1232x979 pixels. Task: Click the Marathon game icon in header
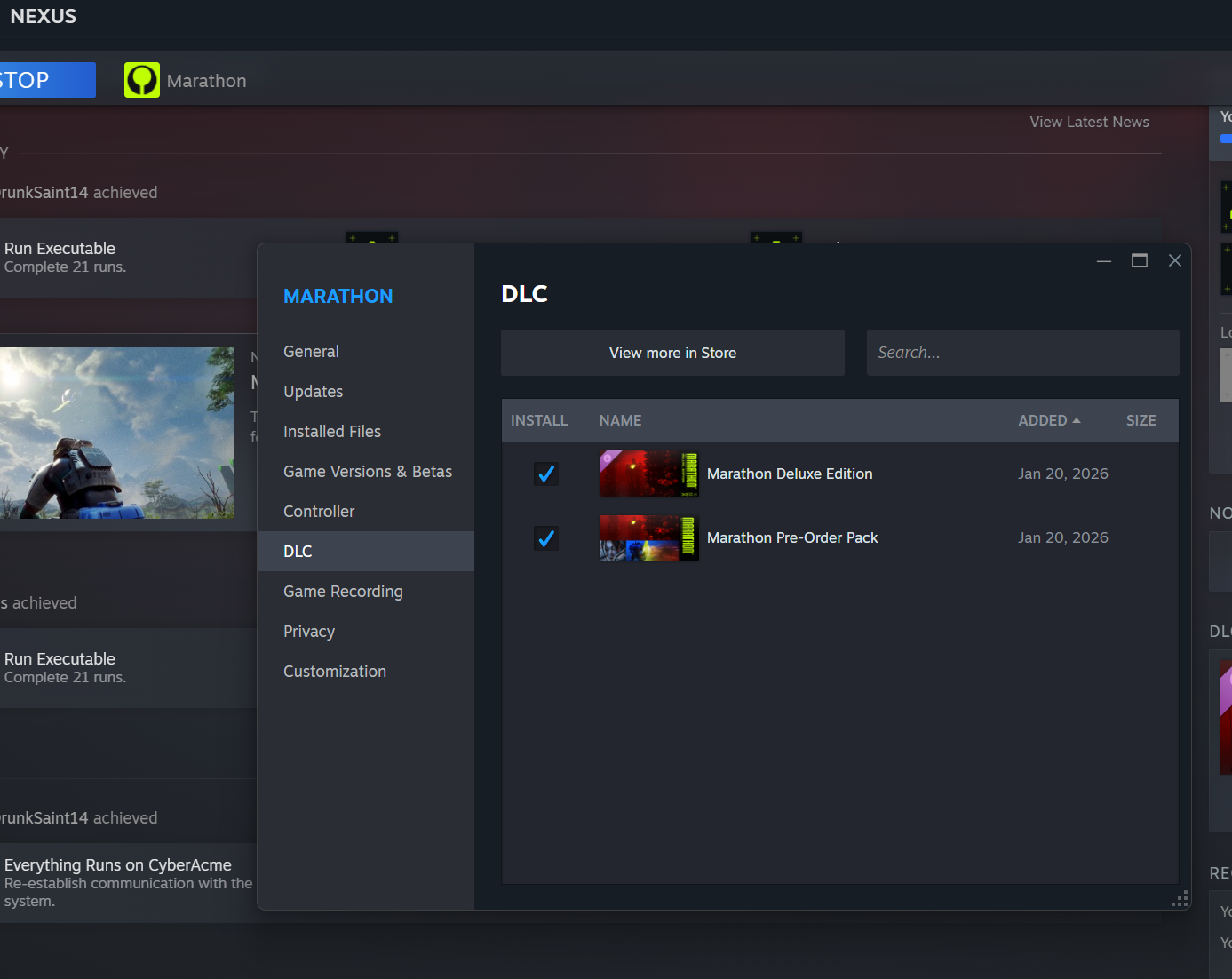pos(142,80)
